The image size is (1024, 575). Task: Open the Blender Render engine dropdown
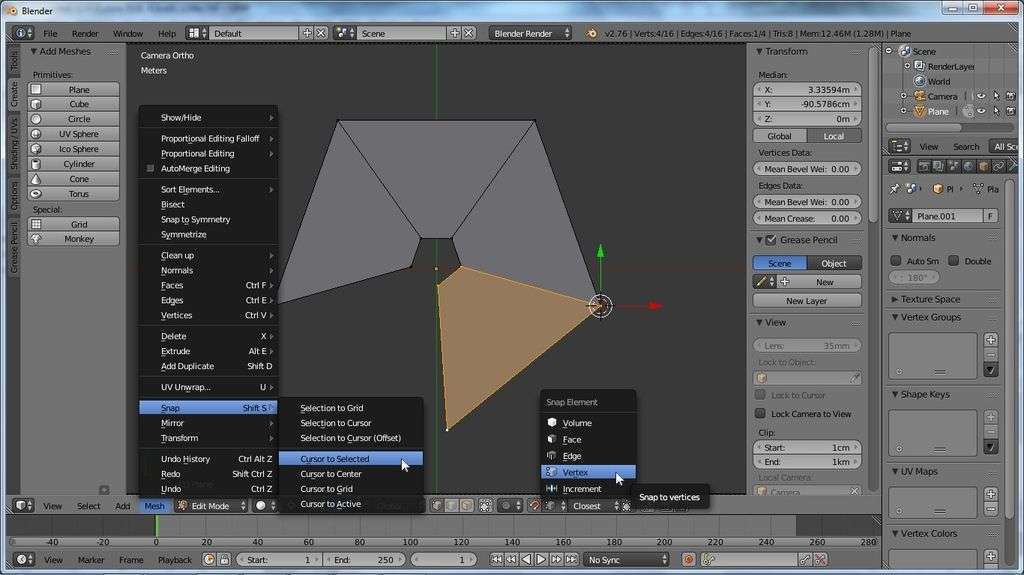530,33
